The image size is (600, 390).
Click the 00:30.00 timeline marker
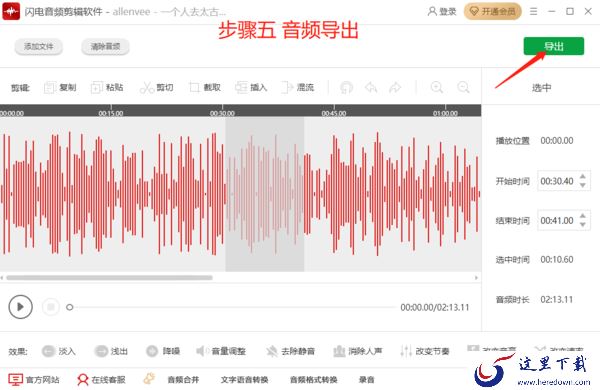click(x=222, y=113)
